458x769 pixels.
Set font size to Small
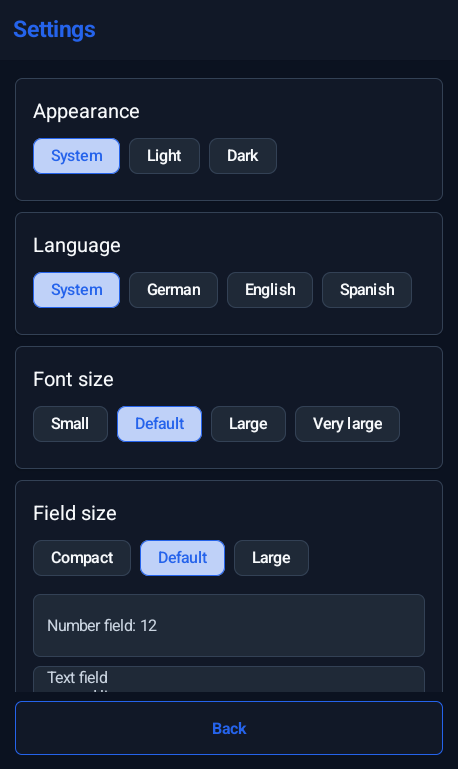tap(70, 424)
